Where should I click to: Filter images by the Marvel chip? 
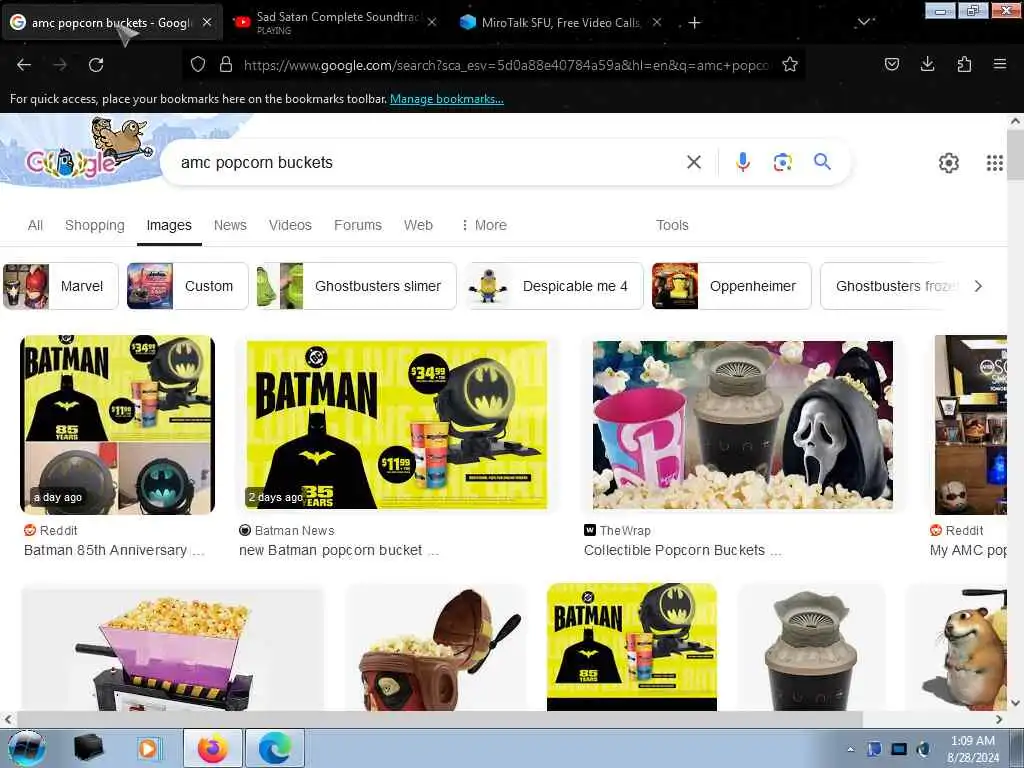pos(61,286)
